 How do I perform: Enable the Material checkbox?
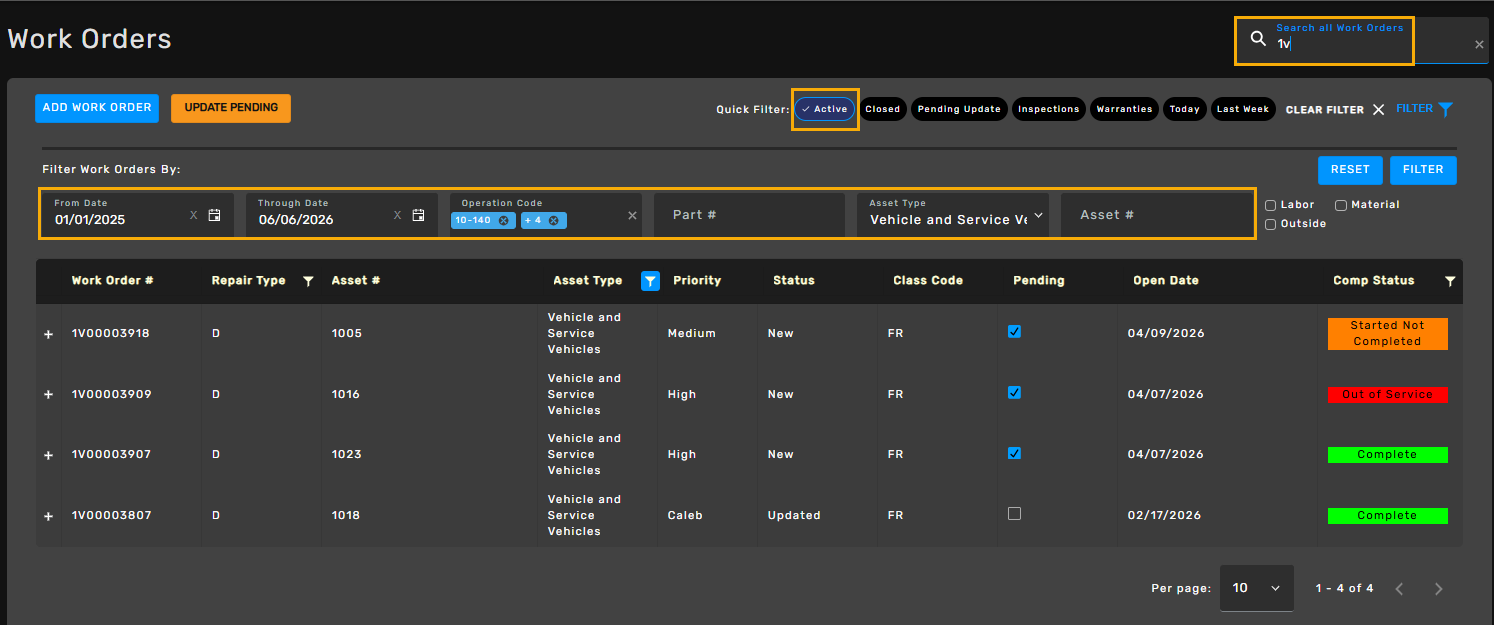point(1341,205)
